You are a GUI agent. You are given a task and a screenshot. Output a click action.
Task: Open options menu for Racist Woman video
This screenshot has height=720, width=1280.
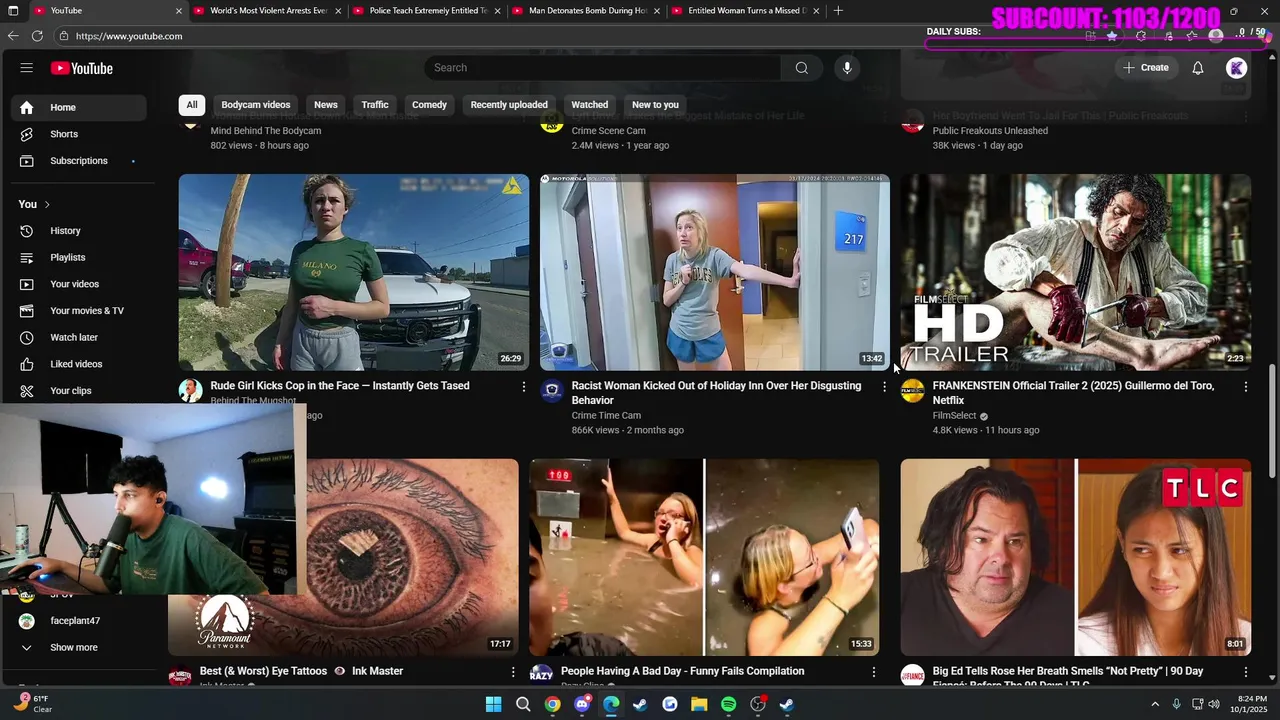tap(884, 387)
